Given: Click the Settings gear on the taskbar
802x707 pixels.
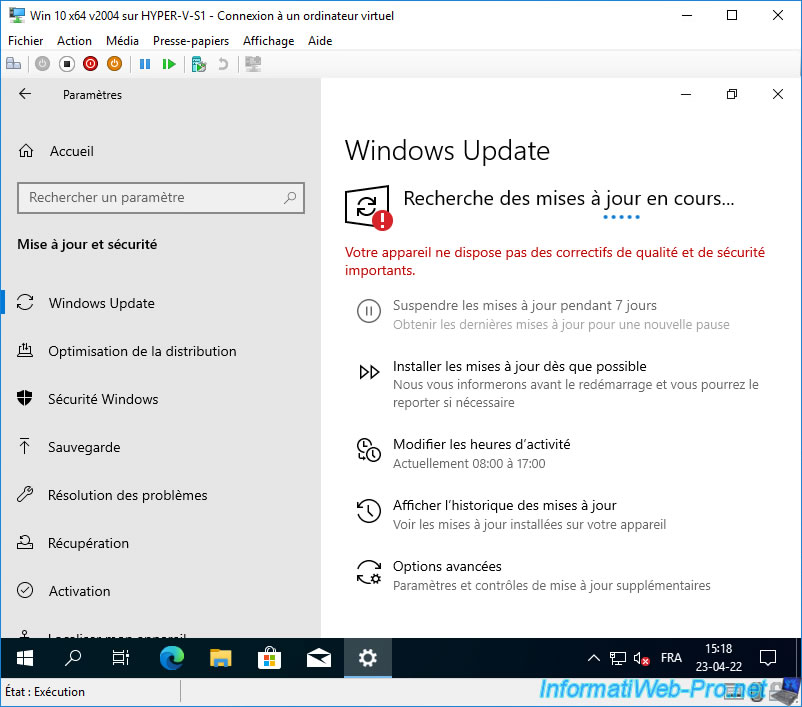Looking at the screenshot, I should 368,658.
